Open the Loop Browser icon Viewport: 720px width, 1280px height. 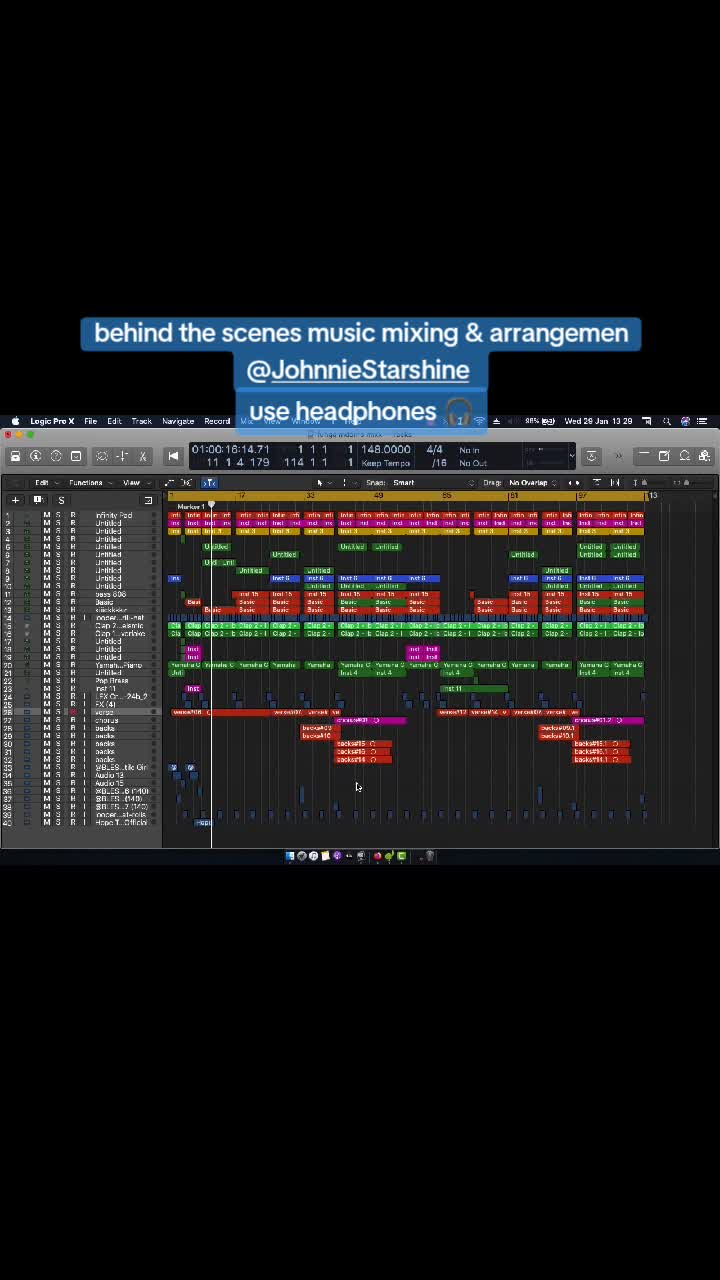coord(685,456)
